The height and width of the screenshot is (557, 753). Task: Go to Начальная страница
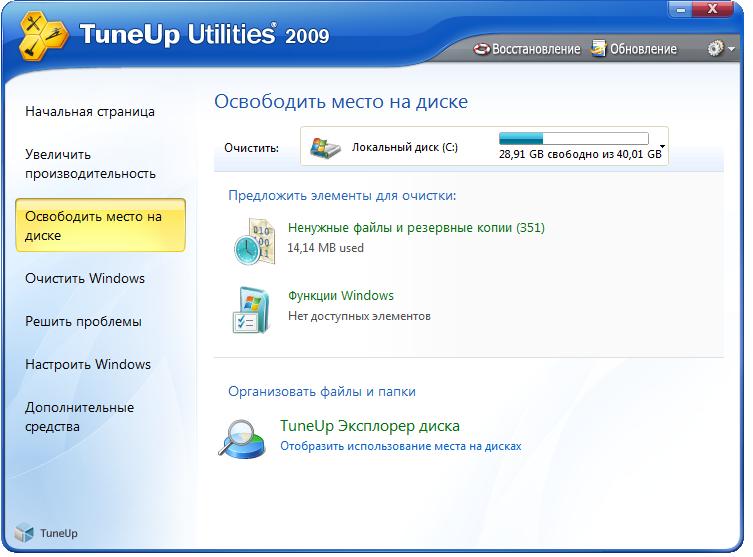[x=90, y=112]
